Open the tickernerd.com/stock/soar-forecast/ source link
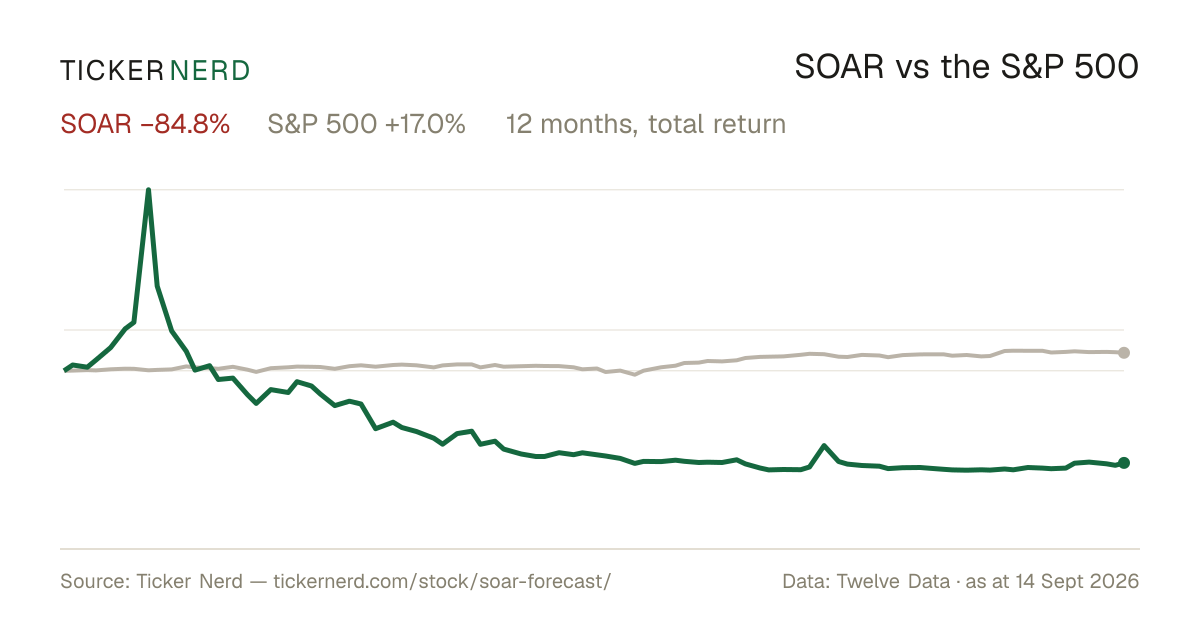The image size is (1200, 630). 441,581
